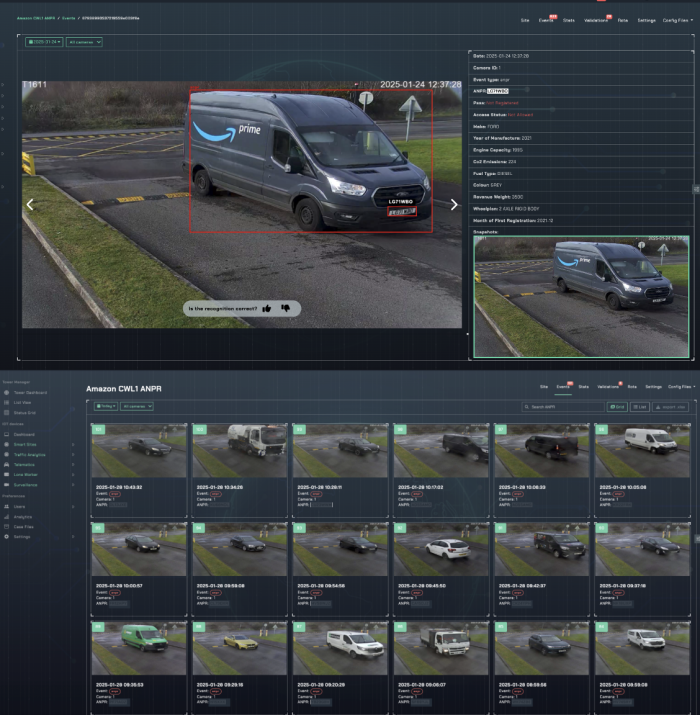Select Stats tab above events grid
Image resolution: width=700 pixels, height=715 pixels.
[x=584, y=387]
